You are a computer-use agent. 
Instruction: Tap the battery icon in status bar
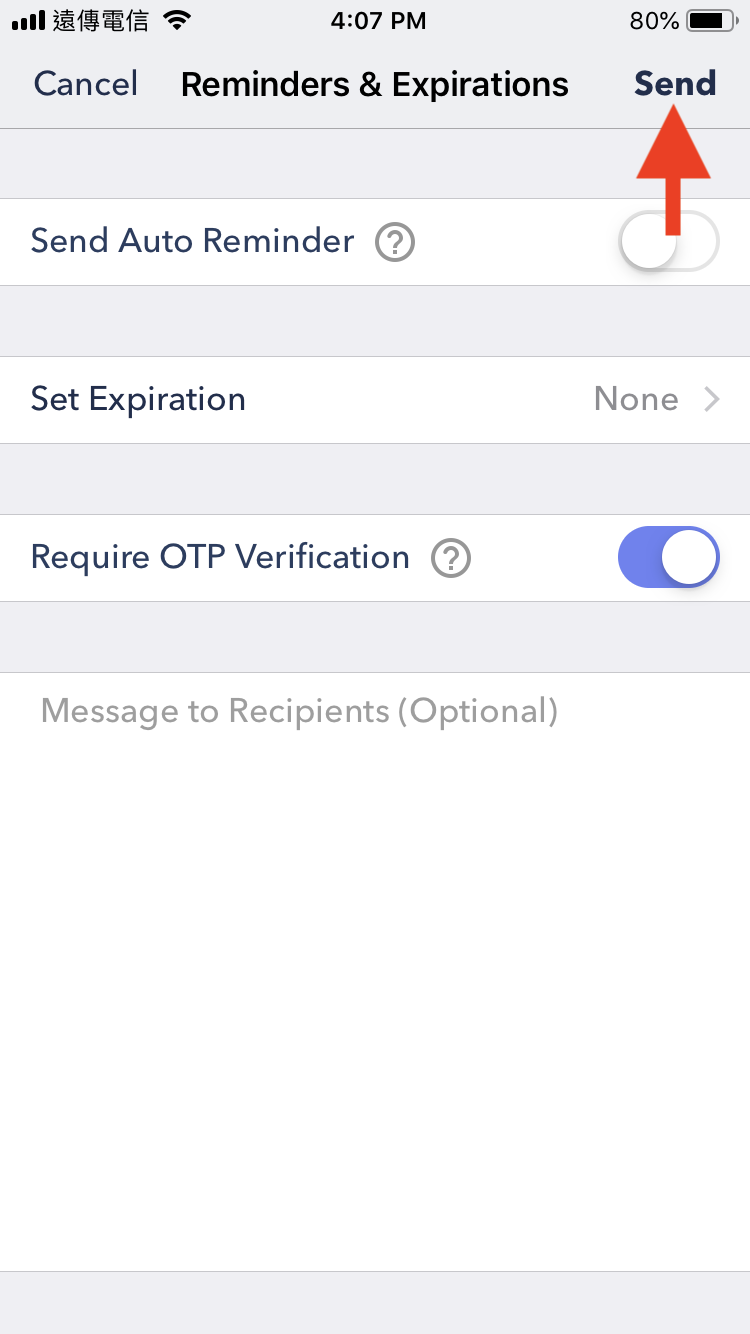pos(713,21)
